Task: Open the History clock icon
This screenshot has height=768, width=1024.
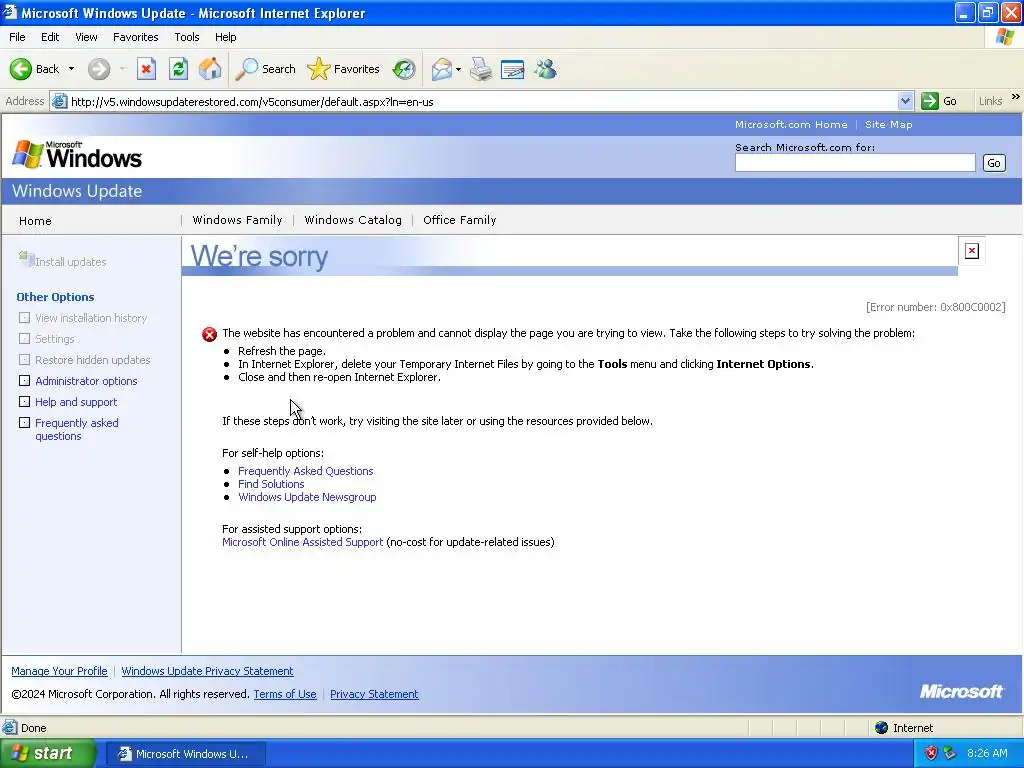Action: (404, 69)
